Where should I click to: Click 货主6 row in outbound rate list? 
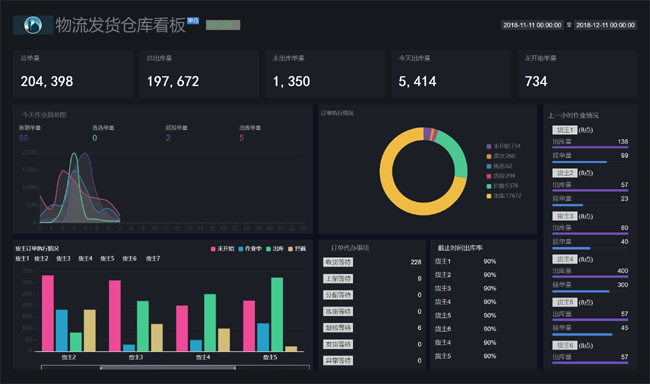point(466,329)
